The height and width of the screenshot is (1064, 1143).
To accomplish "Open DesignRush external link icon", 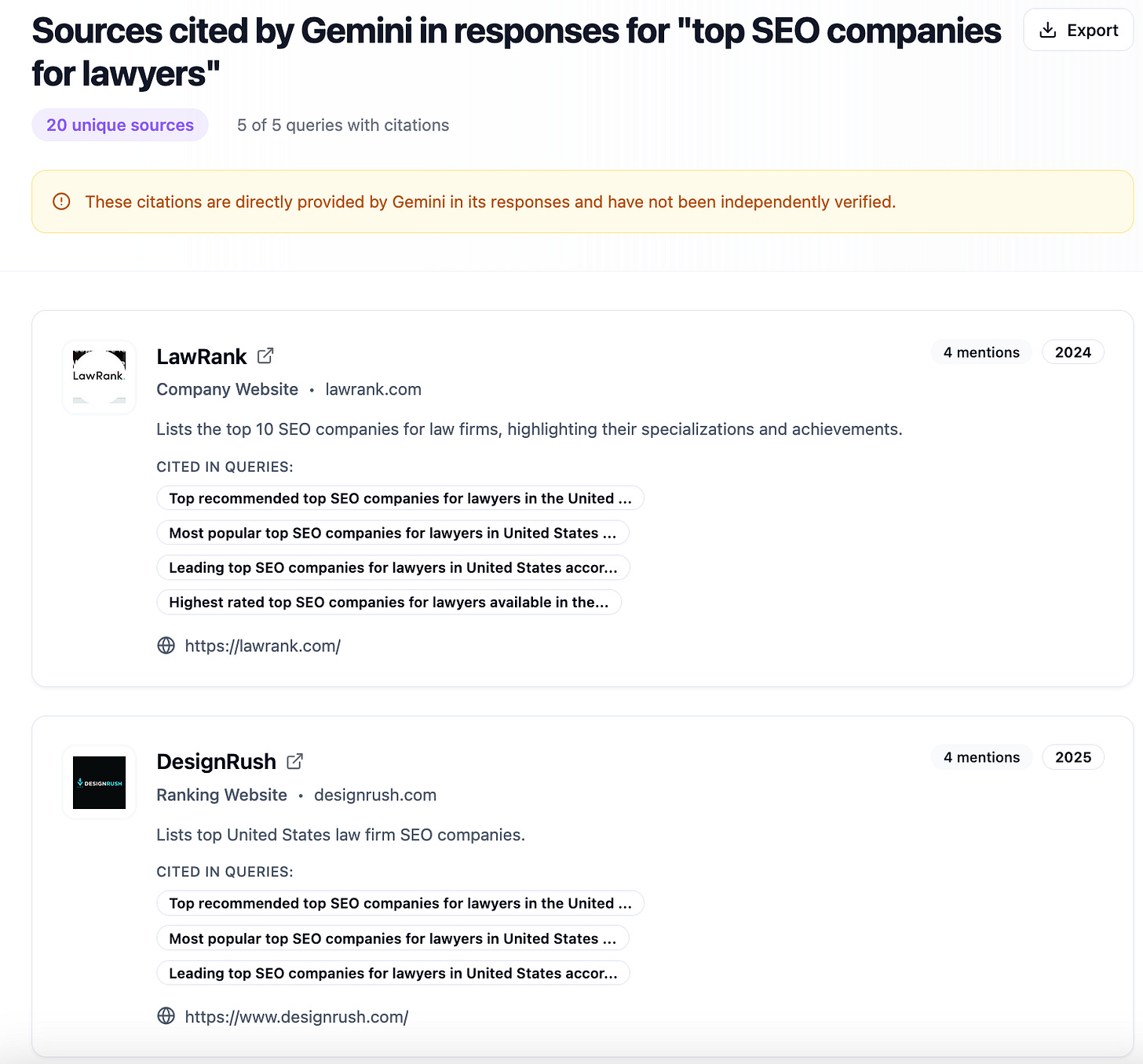I will [294, 761].
